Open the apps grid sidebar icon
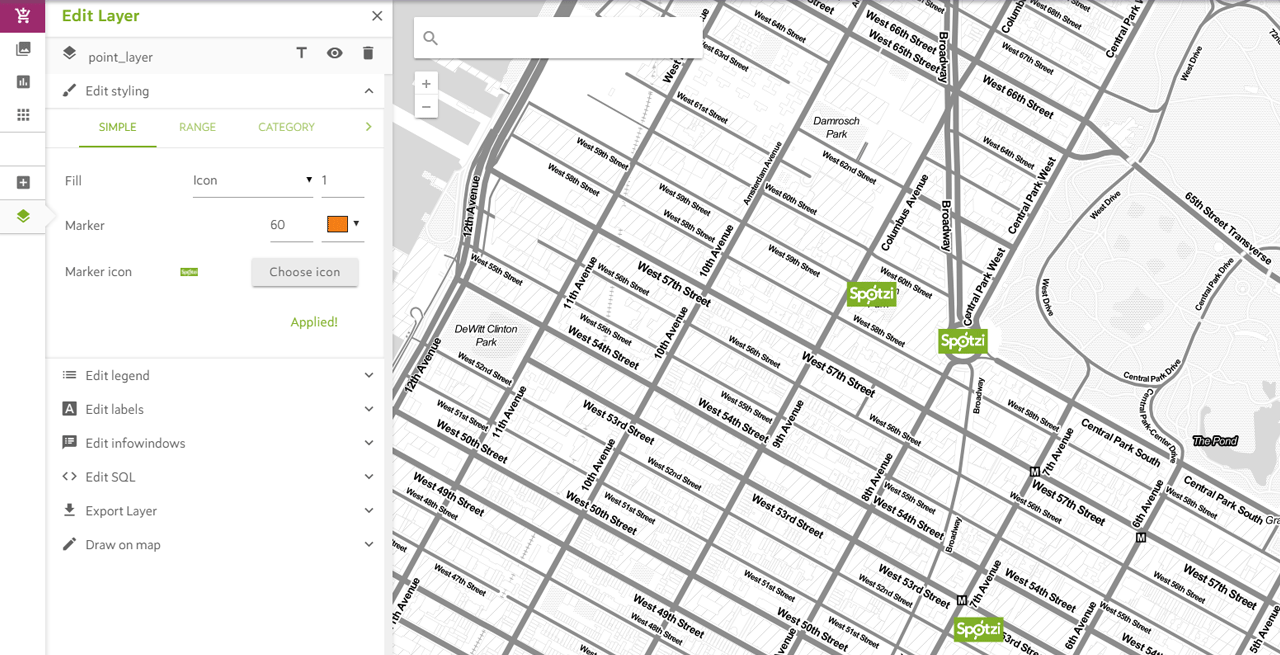 [x=23, y=115]
